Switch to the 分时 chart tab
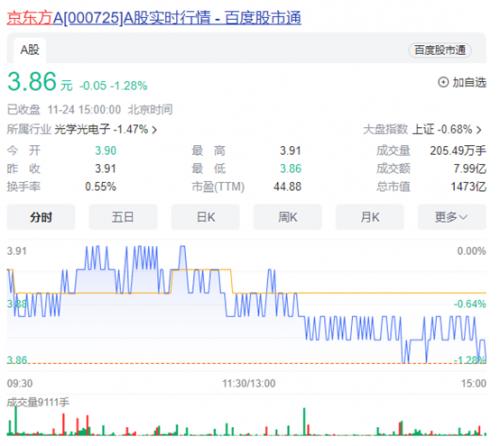The width and height of the screenshot is (500, 446). [x=41, y=217]
